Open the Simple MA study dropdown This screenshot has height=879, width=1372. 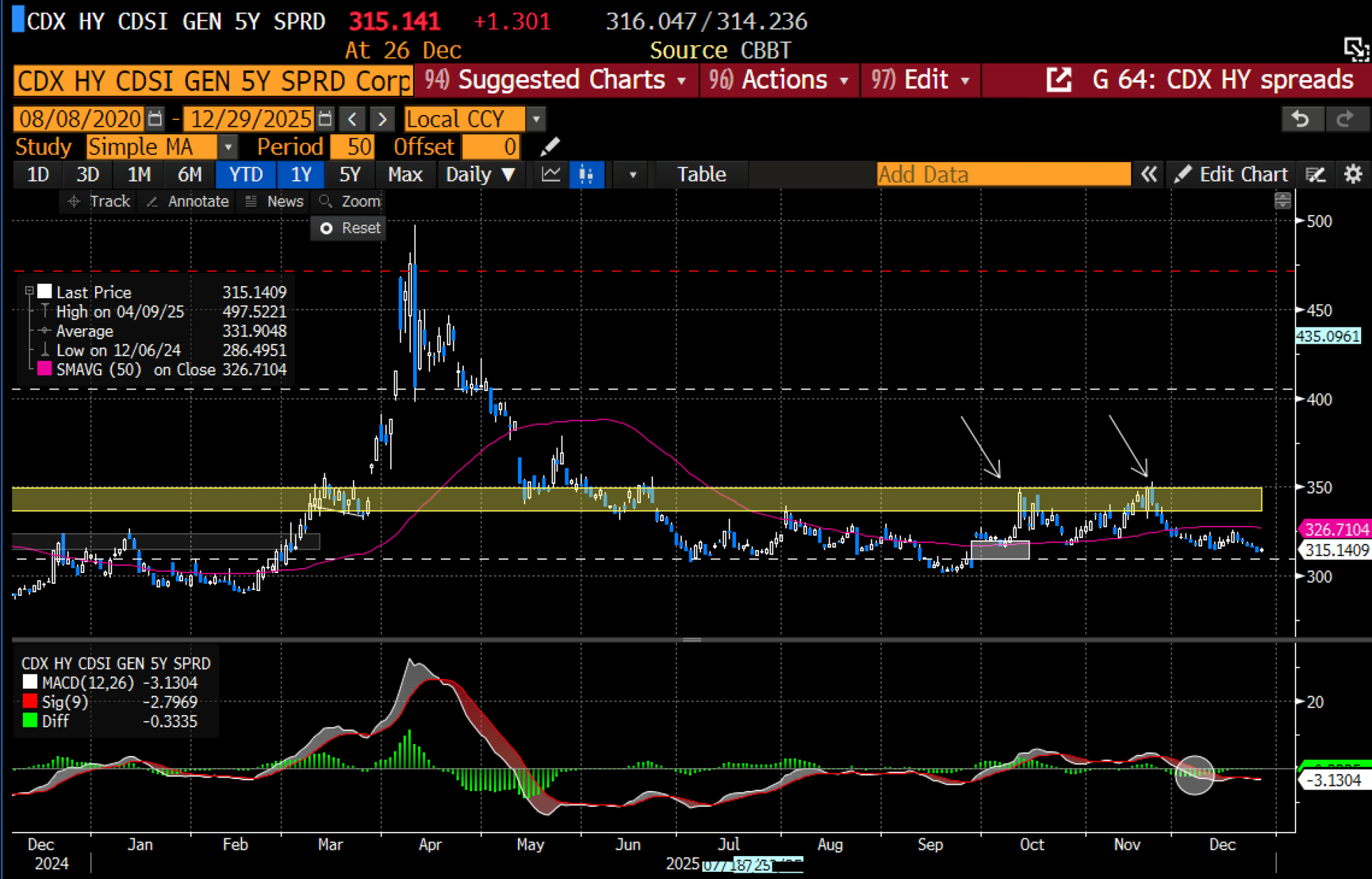tap(228, 147)
